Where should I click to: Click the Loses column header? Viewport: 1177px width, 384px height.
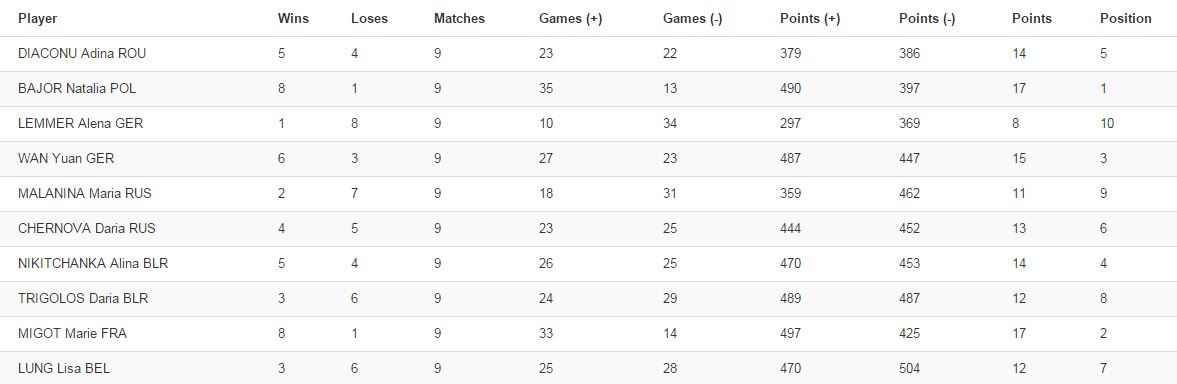click(x=369, y=19)
